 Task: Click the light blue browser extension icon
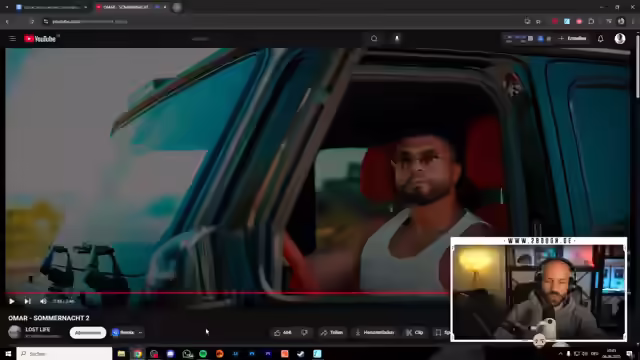(567, 22)
